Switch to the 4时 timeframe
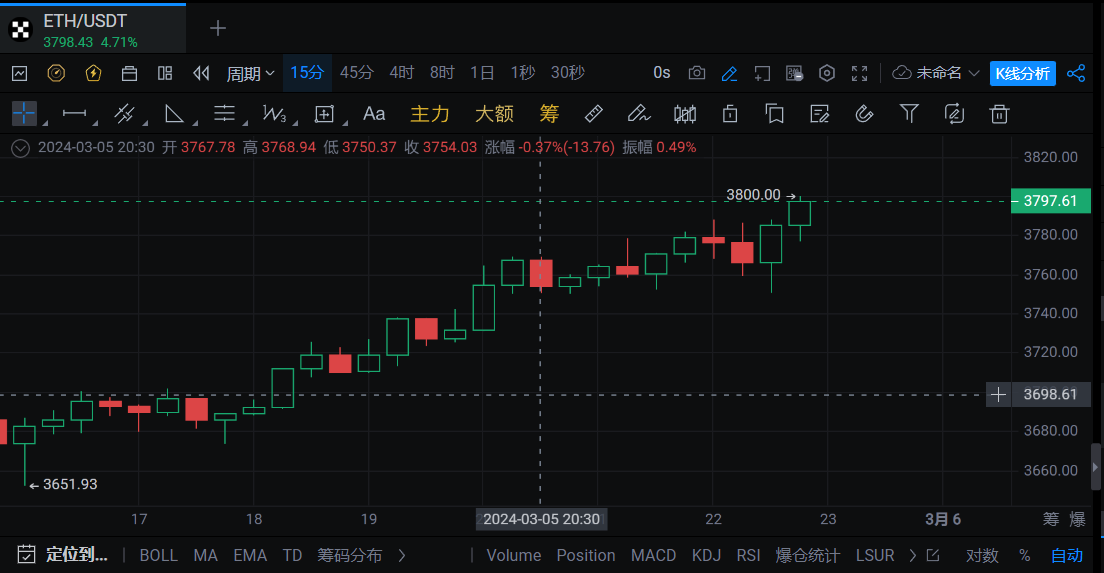The width and height of the screenshot is (1104, 573). coord(401,73)
